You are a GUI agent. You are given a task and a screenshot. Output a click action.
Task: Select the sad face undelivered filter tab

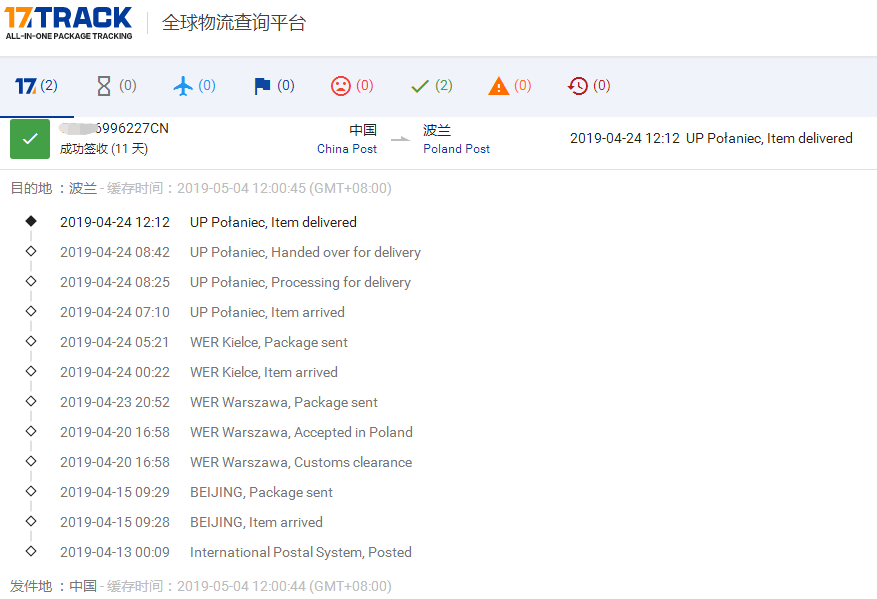click(x=352, y=86)
